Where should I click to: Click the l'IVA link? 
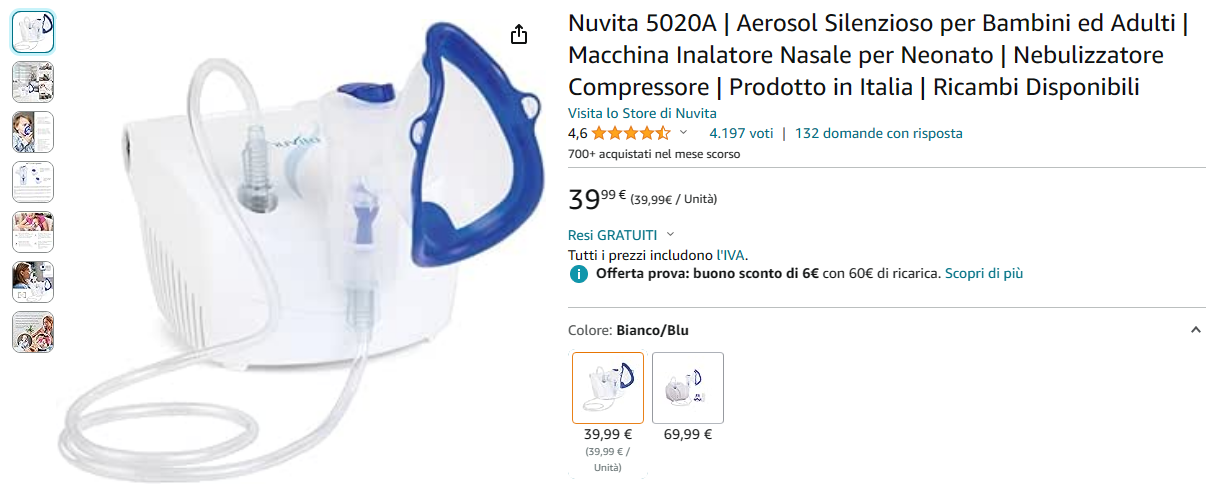click(x=730, y=255)
